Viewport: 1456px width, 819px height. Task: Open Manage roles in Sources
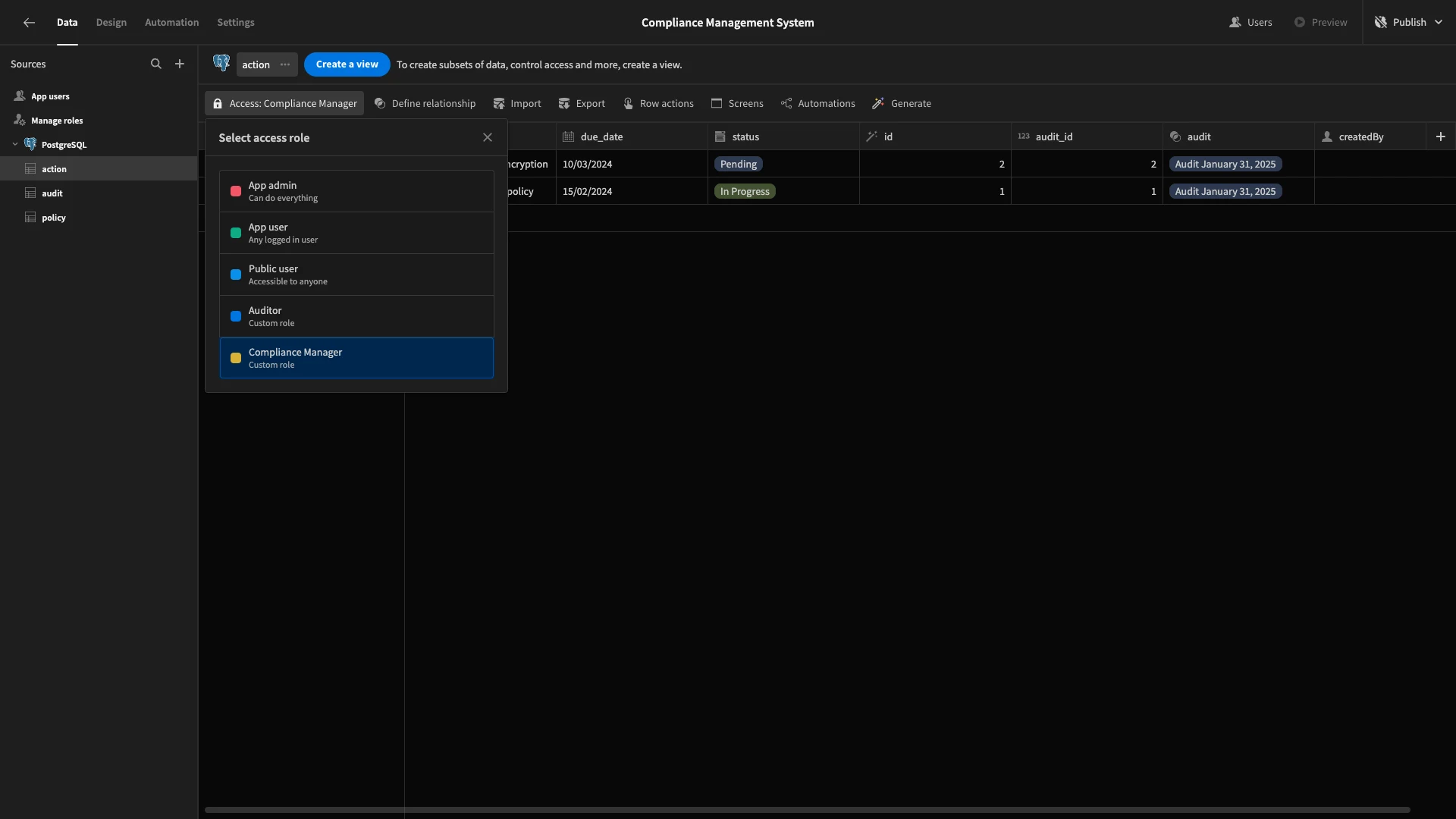click(x=99, y=121)
